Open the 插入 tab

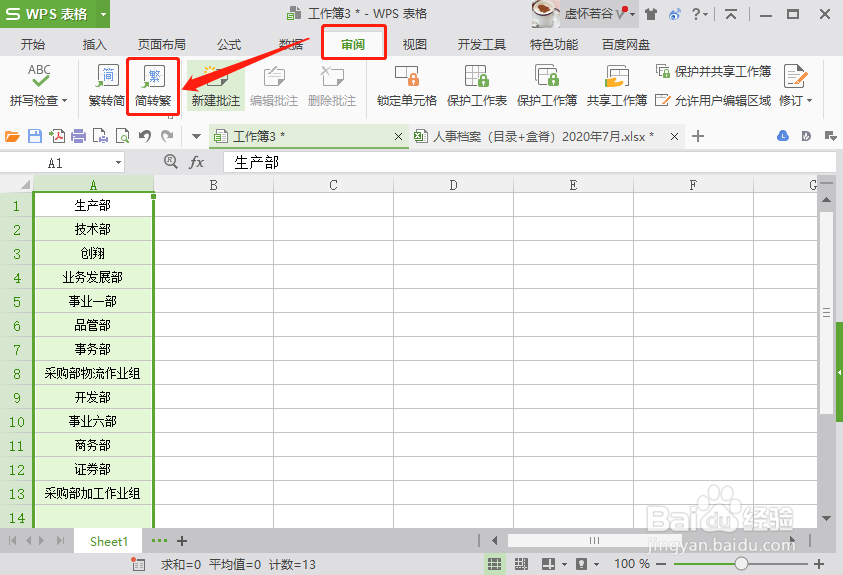pyautogui.click(x=95, y=45)
